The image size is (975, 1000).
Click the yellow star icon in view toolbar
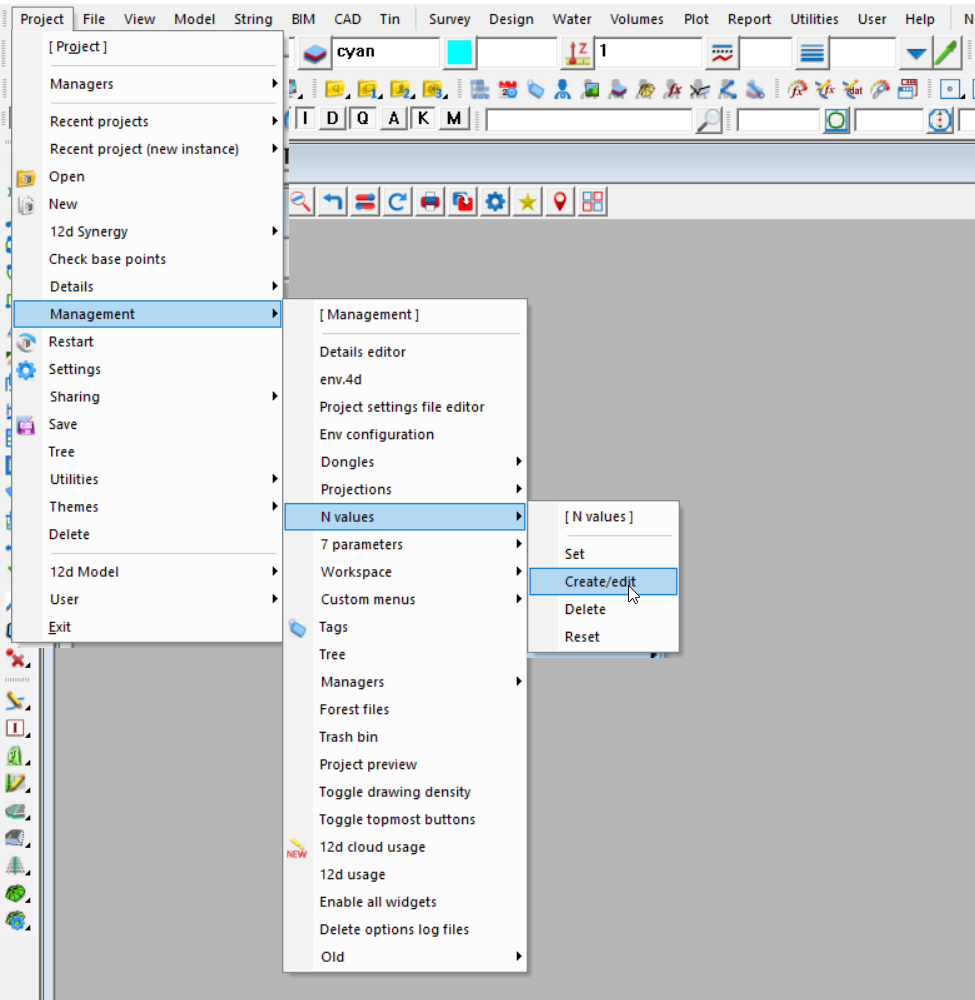527,202
